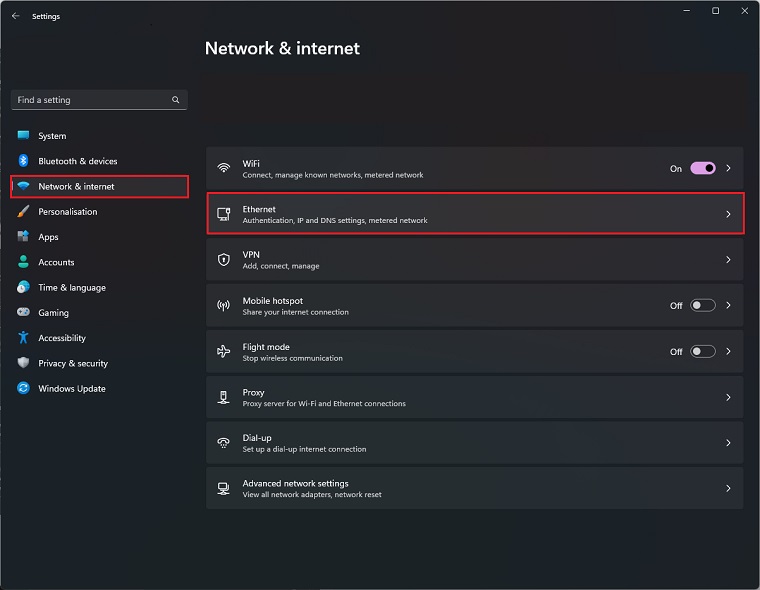Select Time & language category
Screen dimensions: 760x590
coord(71,288)
